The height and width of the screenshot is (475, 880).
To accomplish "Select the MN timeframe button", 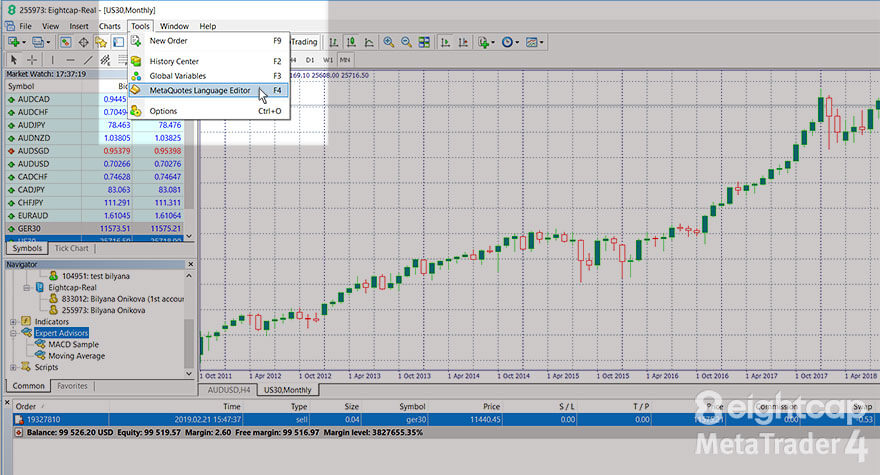I will (x=345, y=60).
